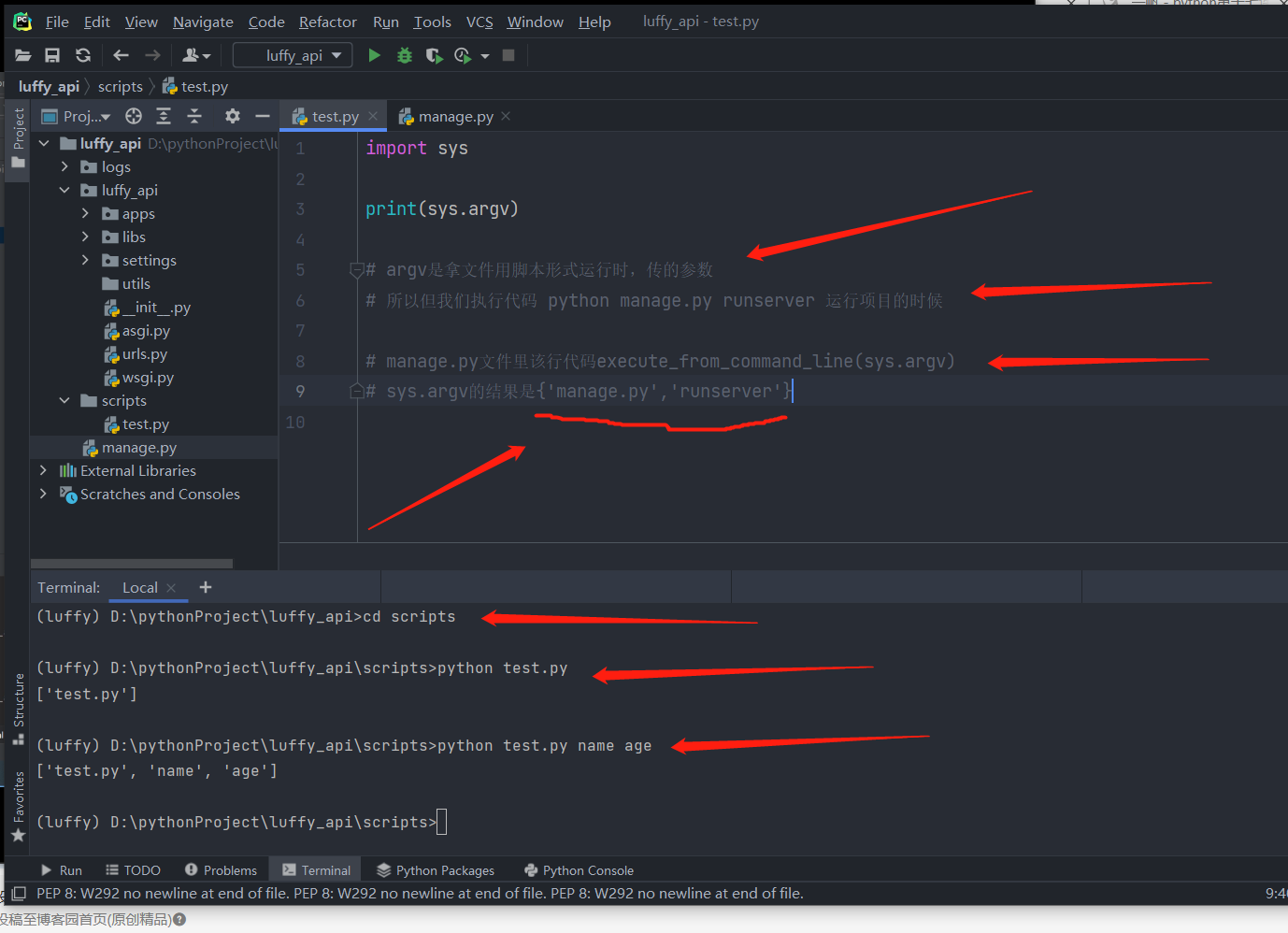Viewport: 1288px width, 933px height.
Task: Close the Local terminal tab
Action: click(171, 588)
